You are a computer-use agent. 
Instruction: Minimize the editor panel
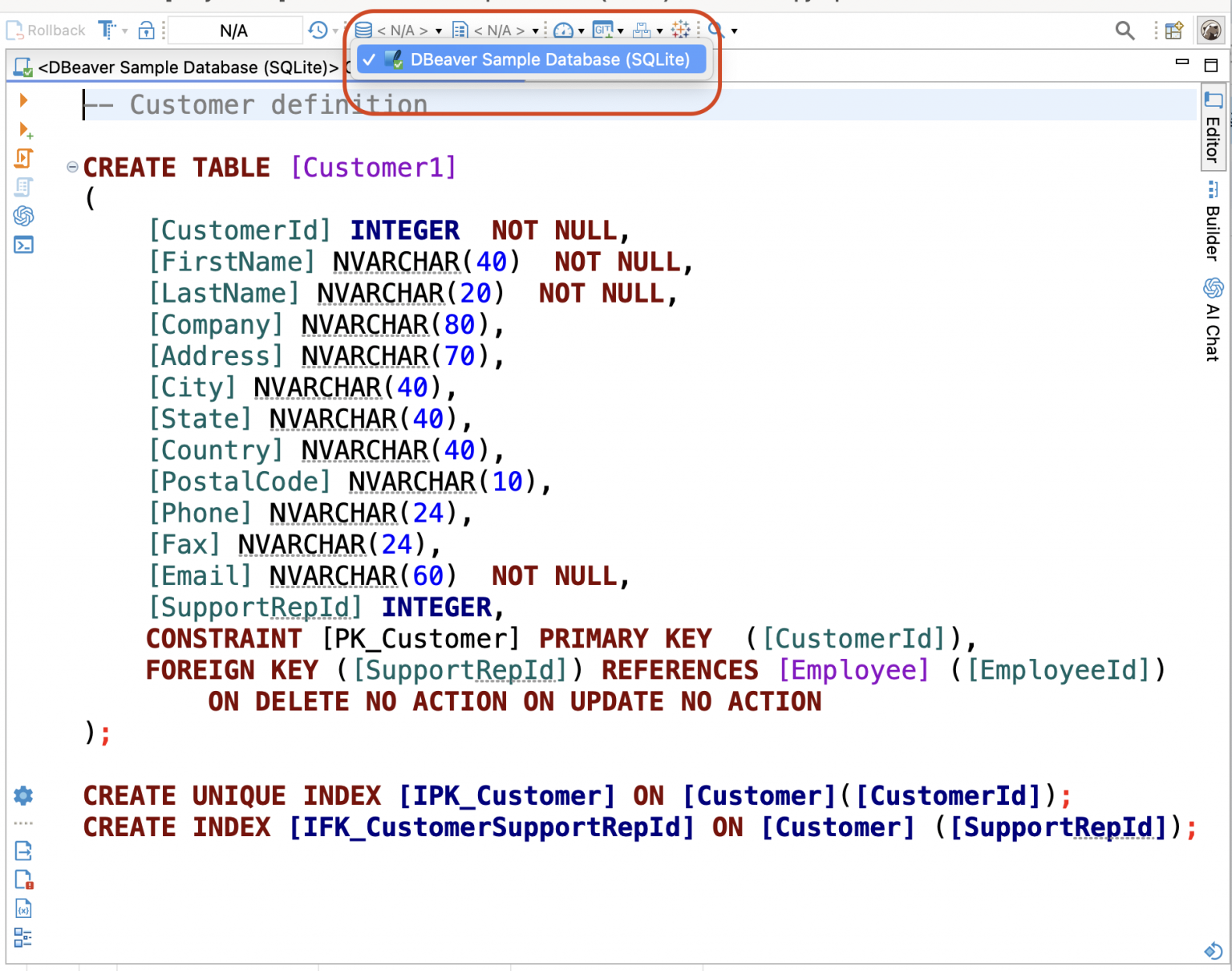click(x=1181, y=62)
